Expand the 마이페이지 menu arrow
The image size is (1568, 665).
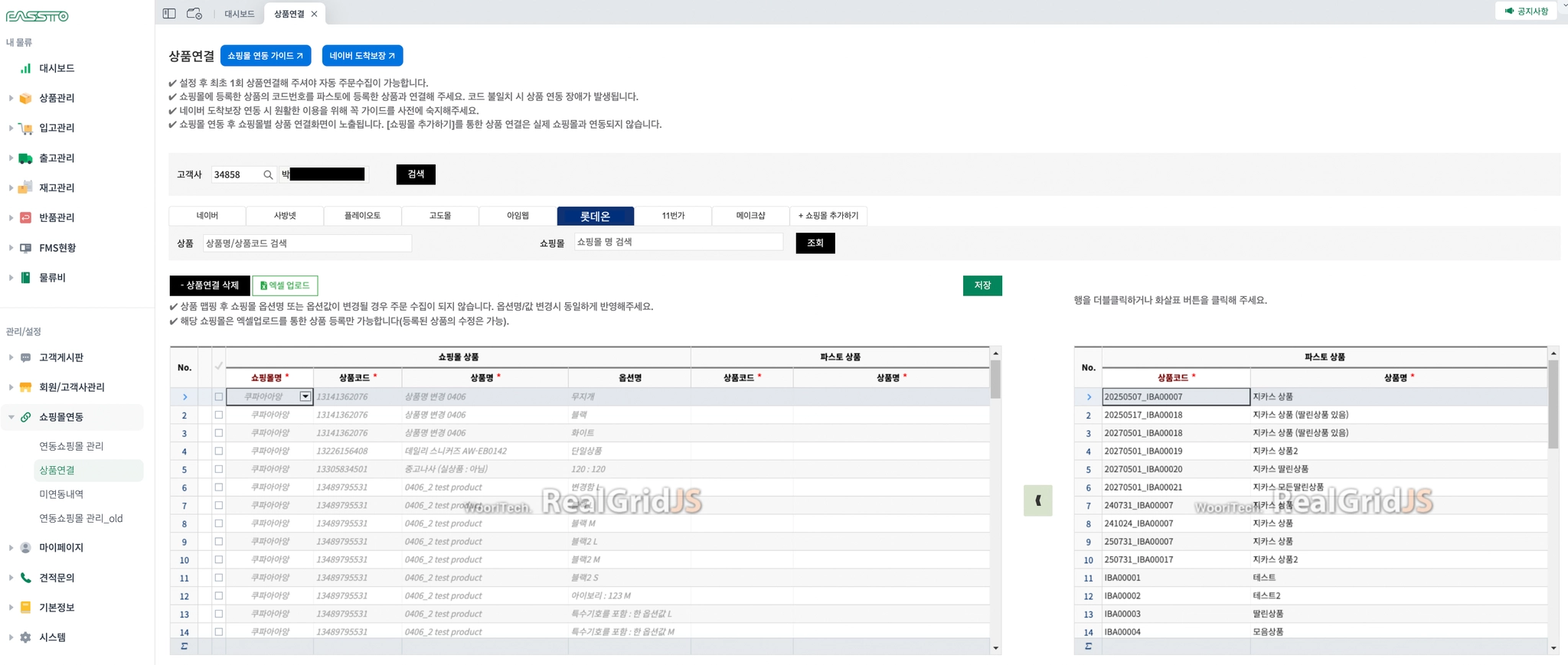[x=11, y=547]
